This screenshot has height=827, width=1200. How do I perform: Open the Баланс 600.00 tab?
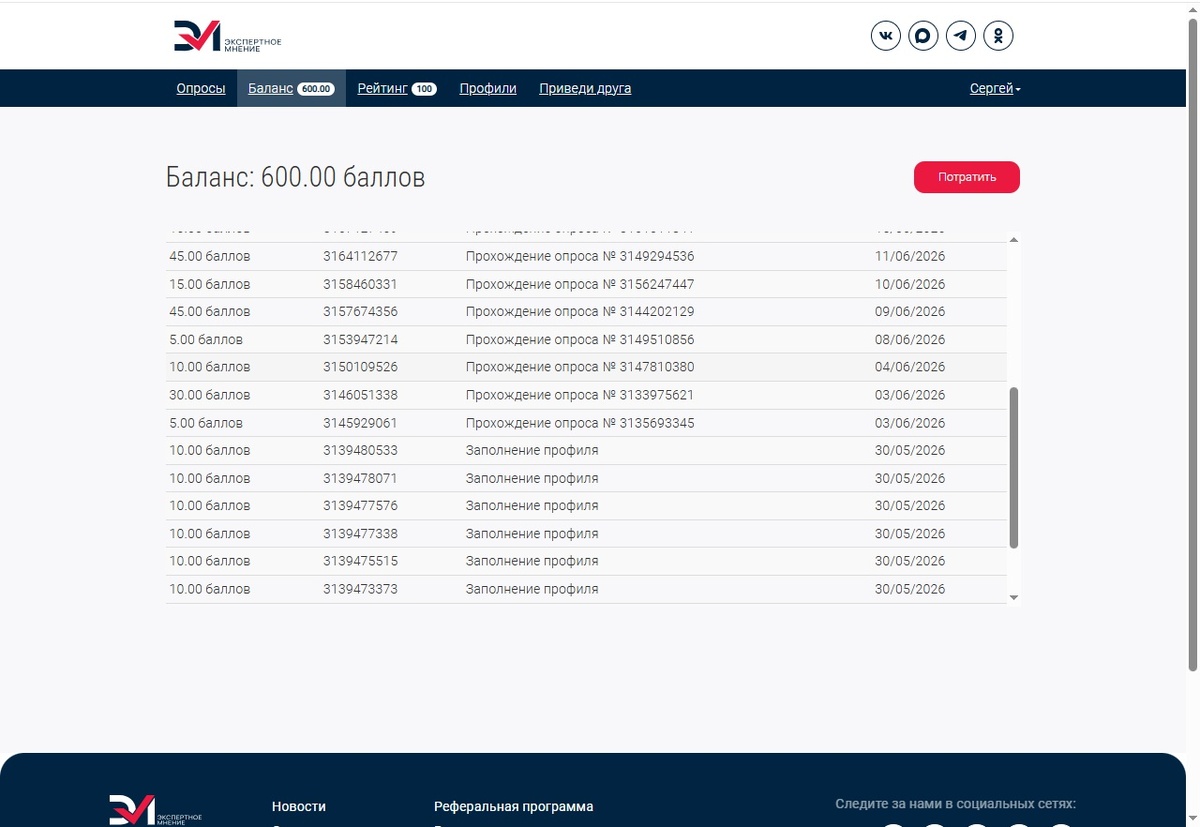point(291,88)
